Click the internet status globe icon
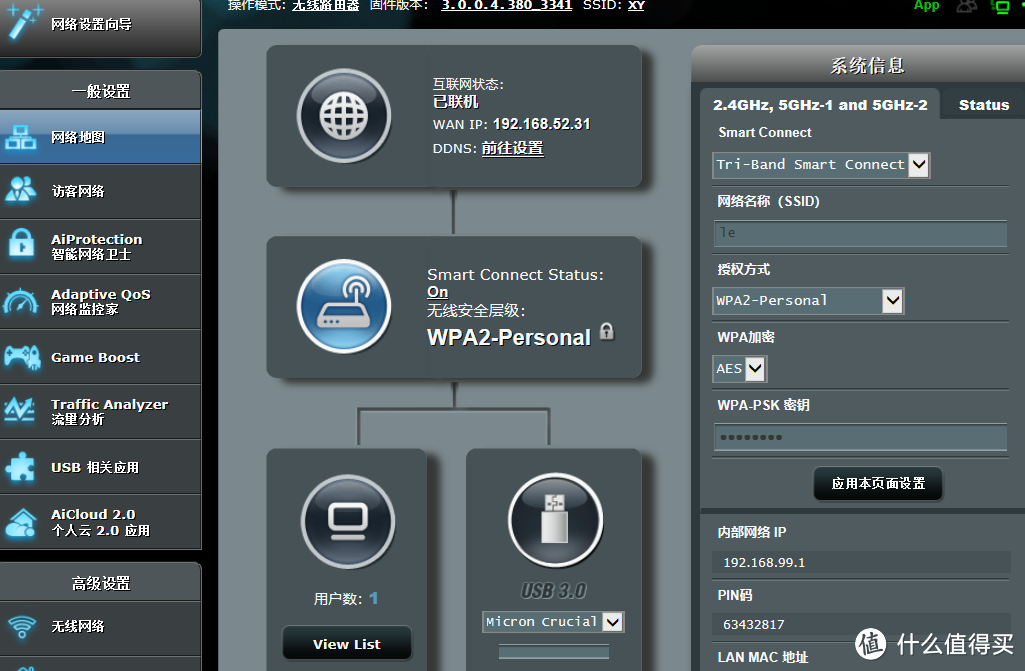The width and height of the screenshot is (1025, 671). click(x=344, y=116)
